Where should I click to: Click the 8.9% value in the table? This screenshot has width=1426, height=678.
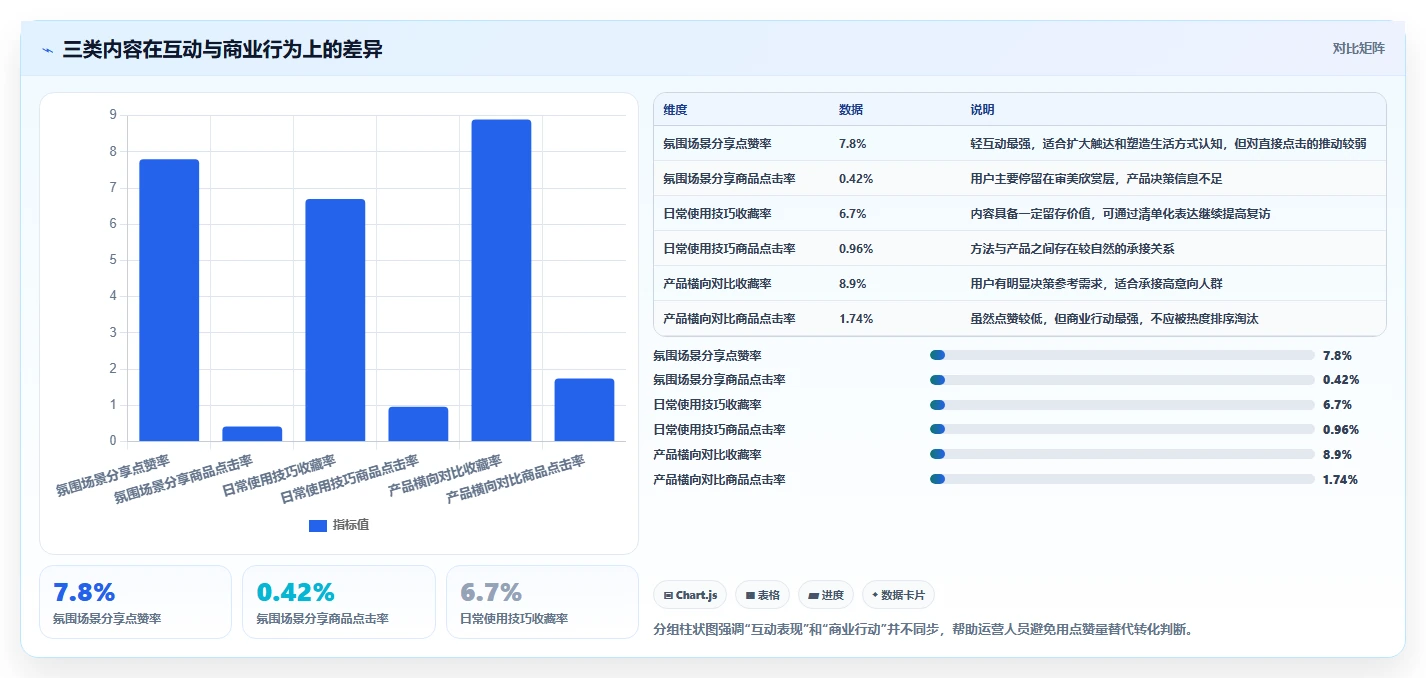tap(853, 284)
